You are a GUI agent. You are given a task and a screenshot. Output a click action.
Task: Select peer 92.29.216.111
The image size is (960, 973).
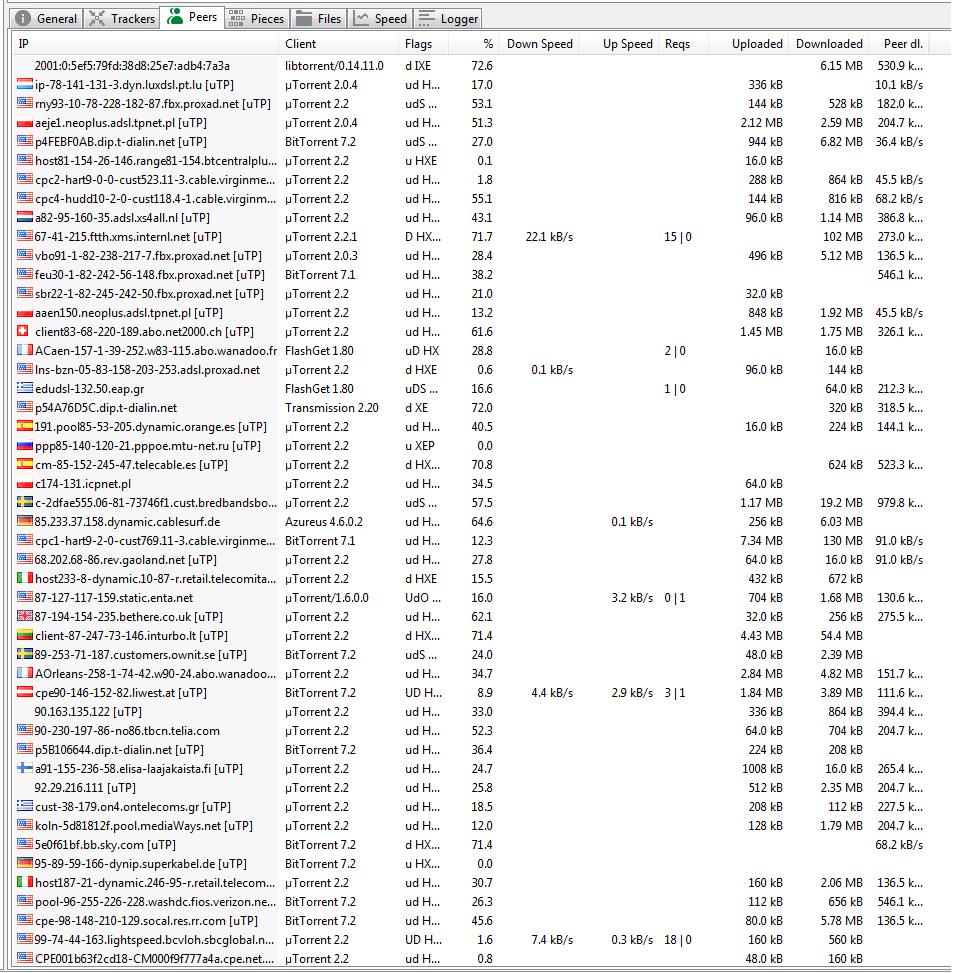[x=85, y=787]
